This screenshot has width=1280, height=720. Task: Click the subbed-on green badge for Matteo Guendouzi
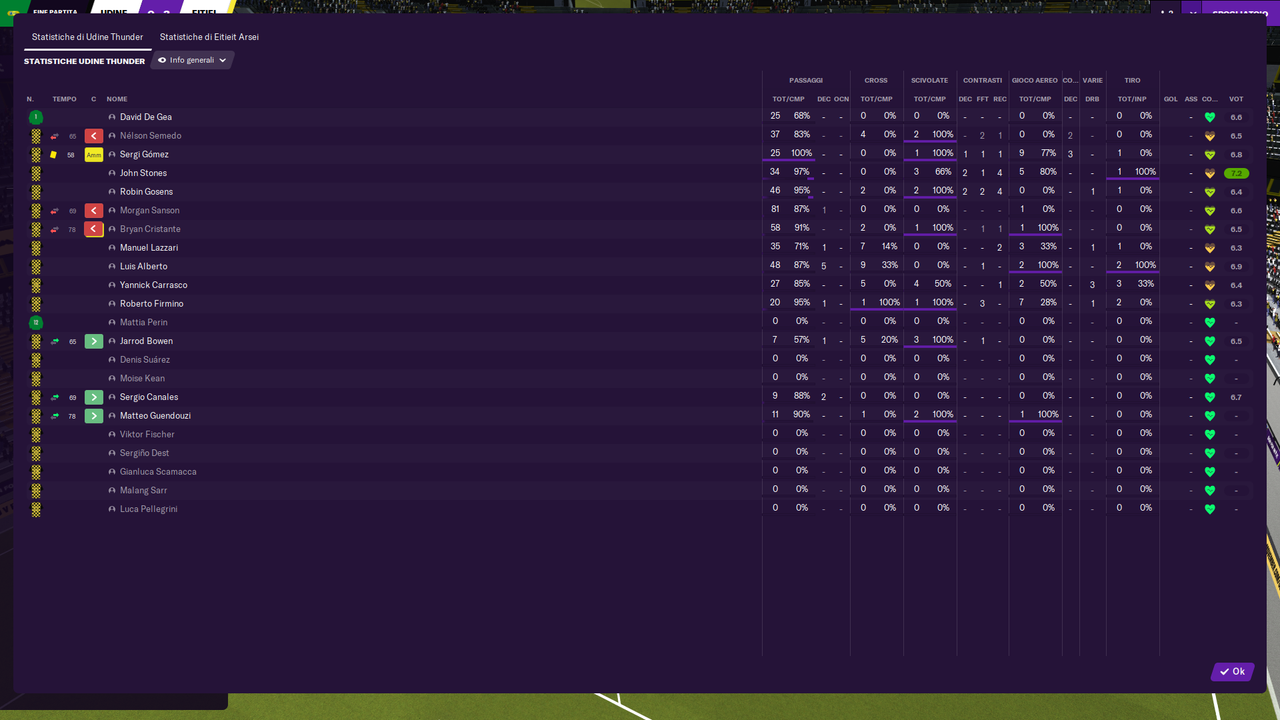click(x=94, y=416)
